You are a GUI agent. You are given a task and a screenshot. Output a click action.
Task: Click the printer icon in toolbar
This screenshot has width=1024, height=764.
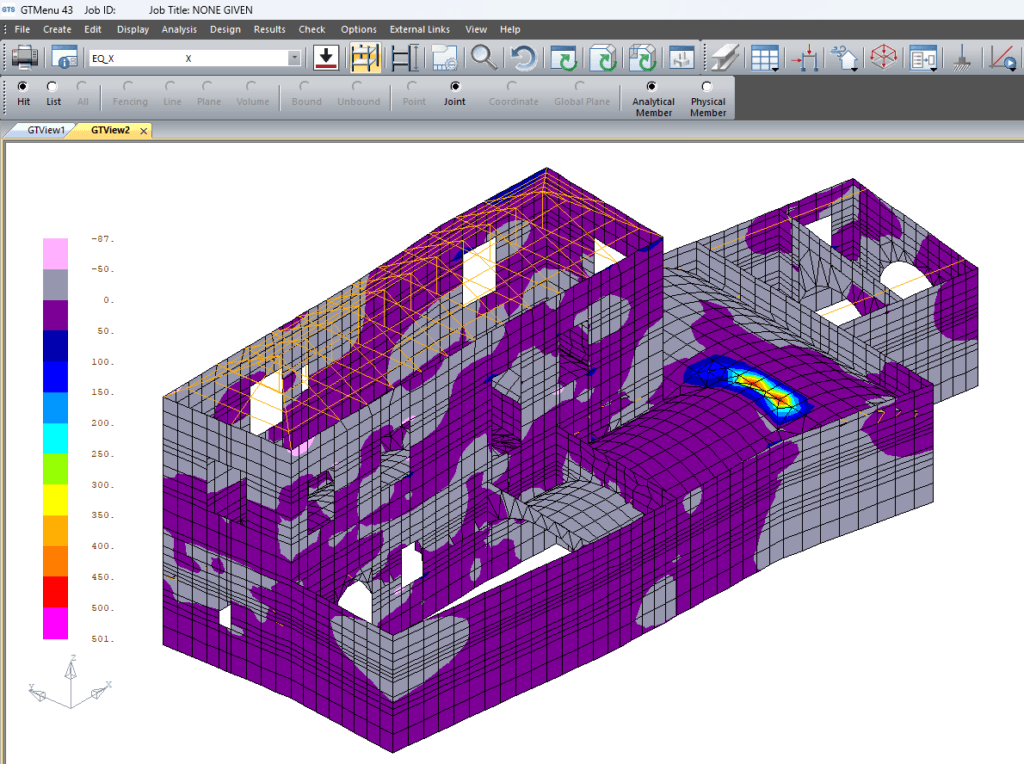pos(24,58)
